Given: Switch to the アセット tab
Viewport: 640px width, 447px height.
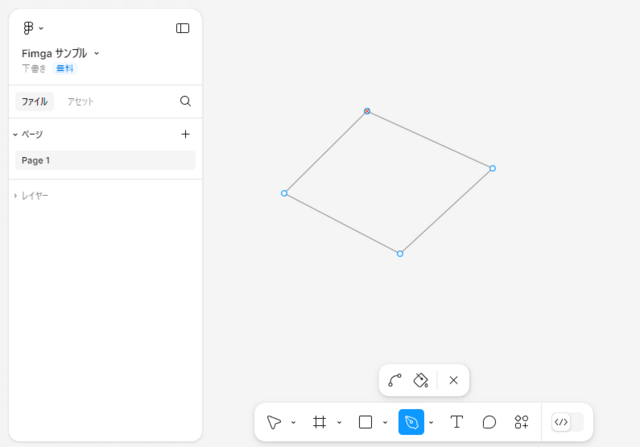Looking at the screenshot, I should click(x=80, y=102).
